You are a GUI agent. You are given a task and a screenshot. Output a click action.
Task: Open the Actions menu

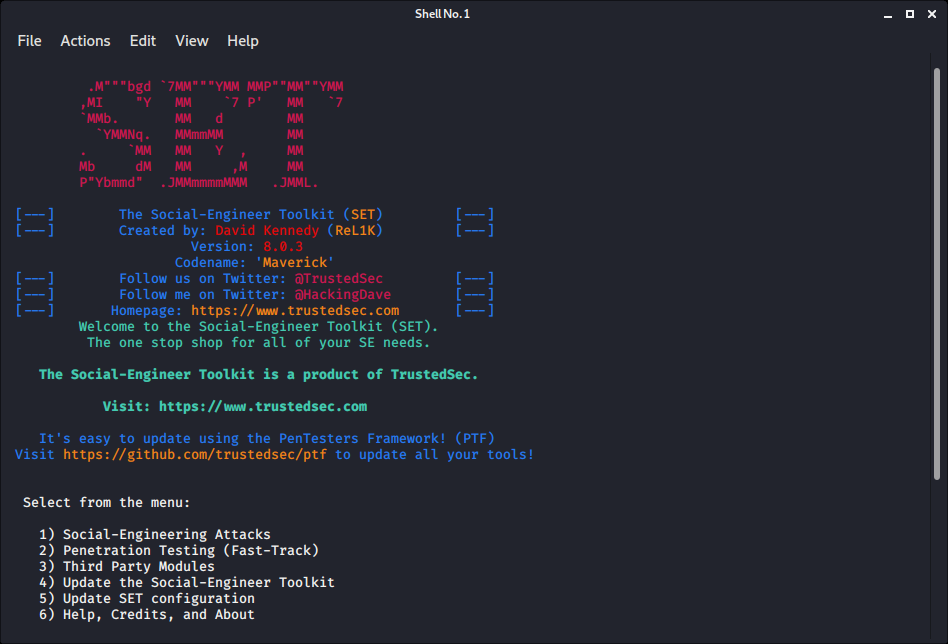pyautogui.click(x=85, y=41)
